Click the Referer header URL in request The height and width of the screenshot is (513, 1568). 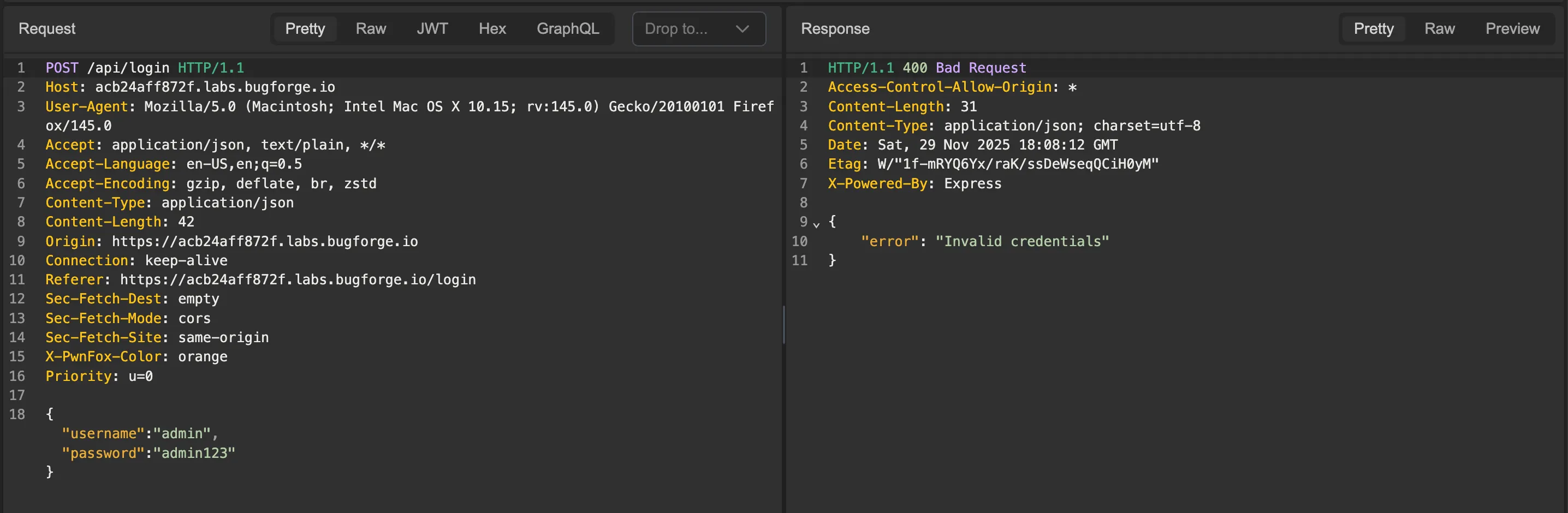[298, 279]
